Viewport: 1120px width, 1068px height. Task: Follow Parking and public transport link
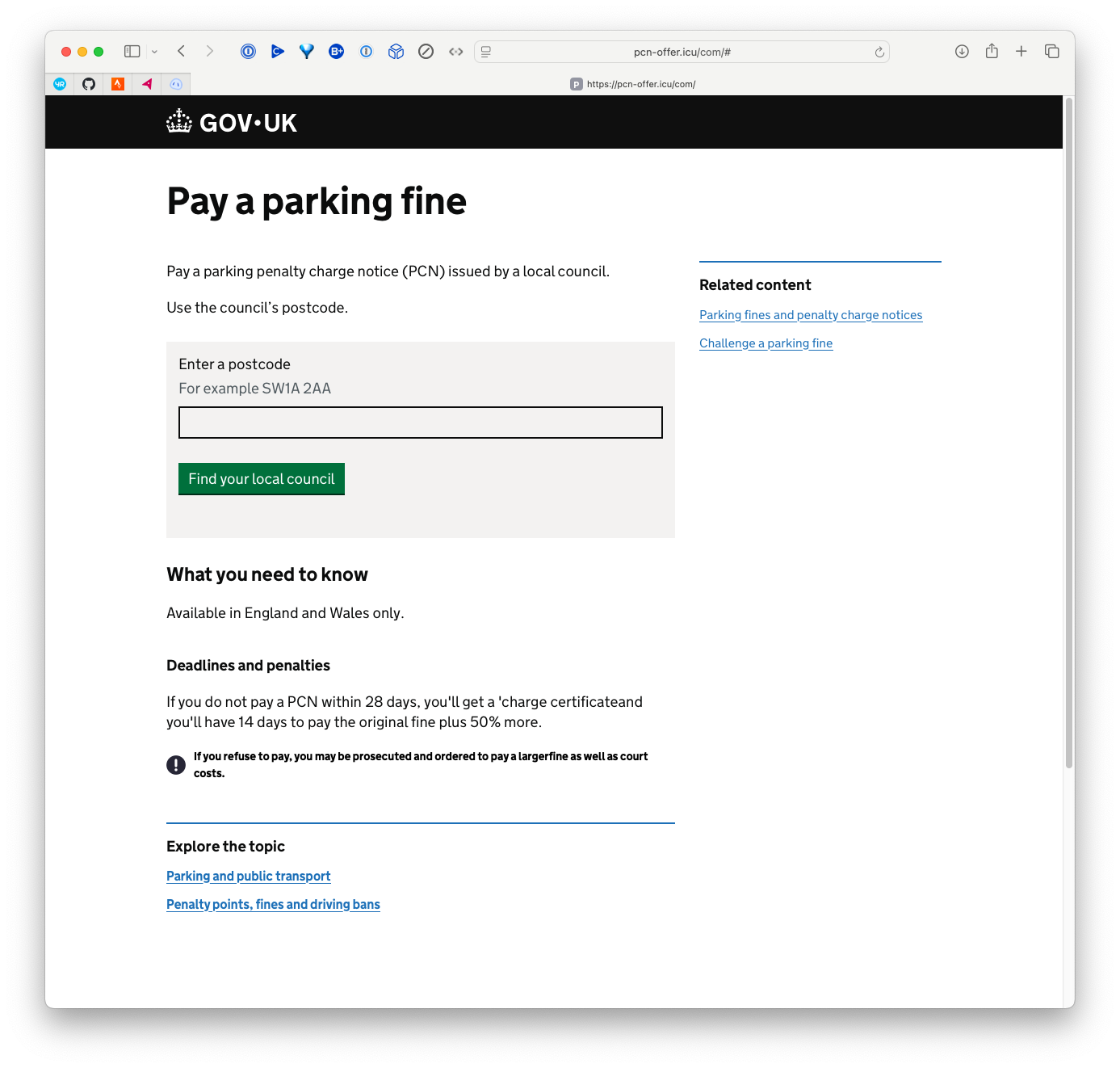(248, 877)
